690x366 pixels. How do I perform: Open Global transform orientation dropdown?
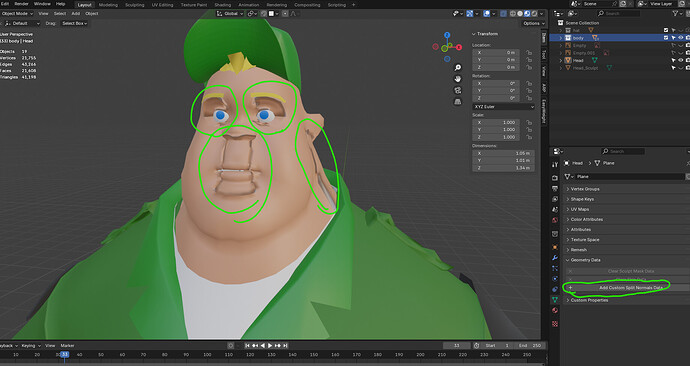click(231, 14)
